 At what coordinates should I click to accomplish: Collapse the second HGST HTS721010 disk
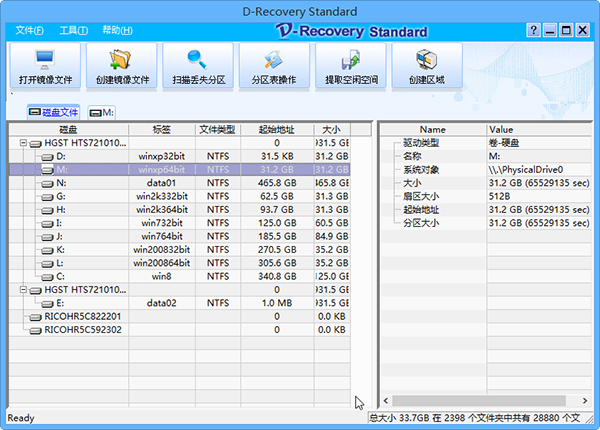pos(23,290)
